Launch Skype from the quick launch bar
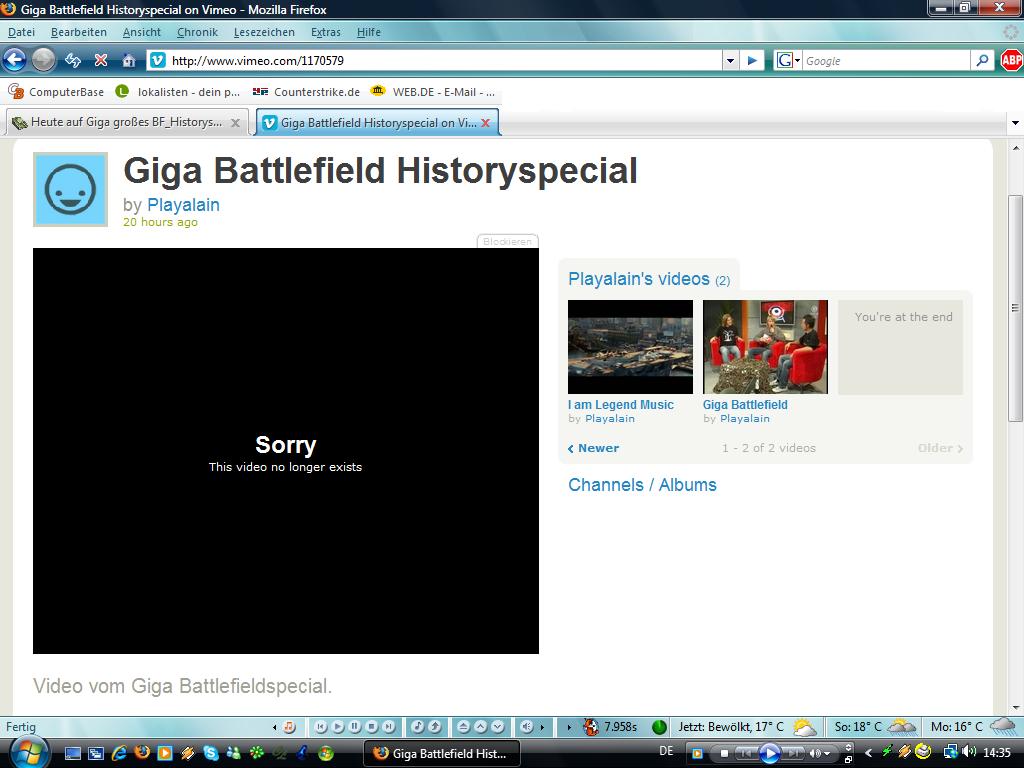The height and width of the screenshot is (768, 1024). click(x=210, y=753)
